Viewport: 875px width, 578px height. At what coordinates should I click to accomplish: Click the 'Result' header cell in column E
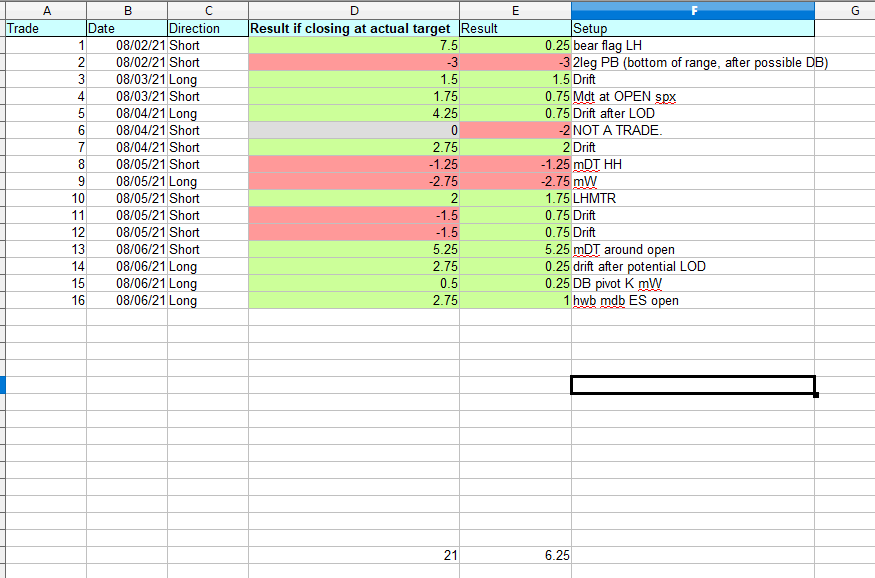[516, 28]
